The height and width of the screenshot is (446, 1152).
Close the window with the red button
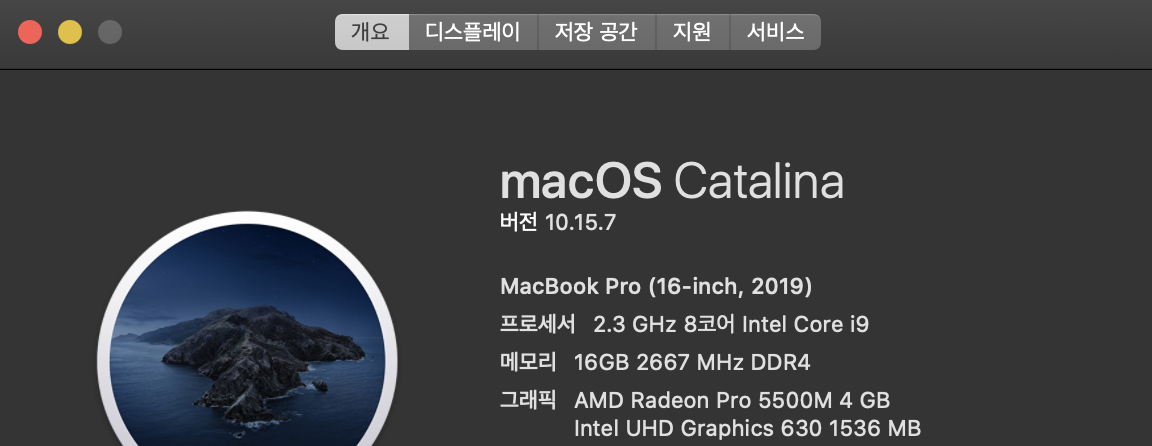tap(30, 32)
